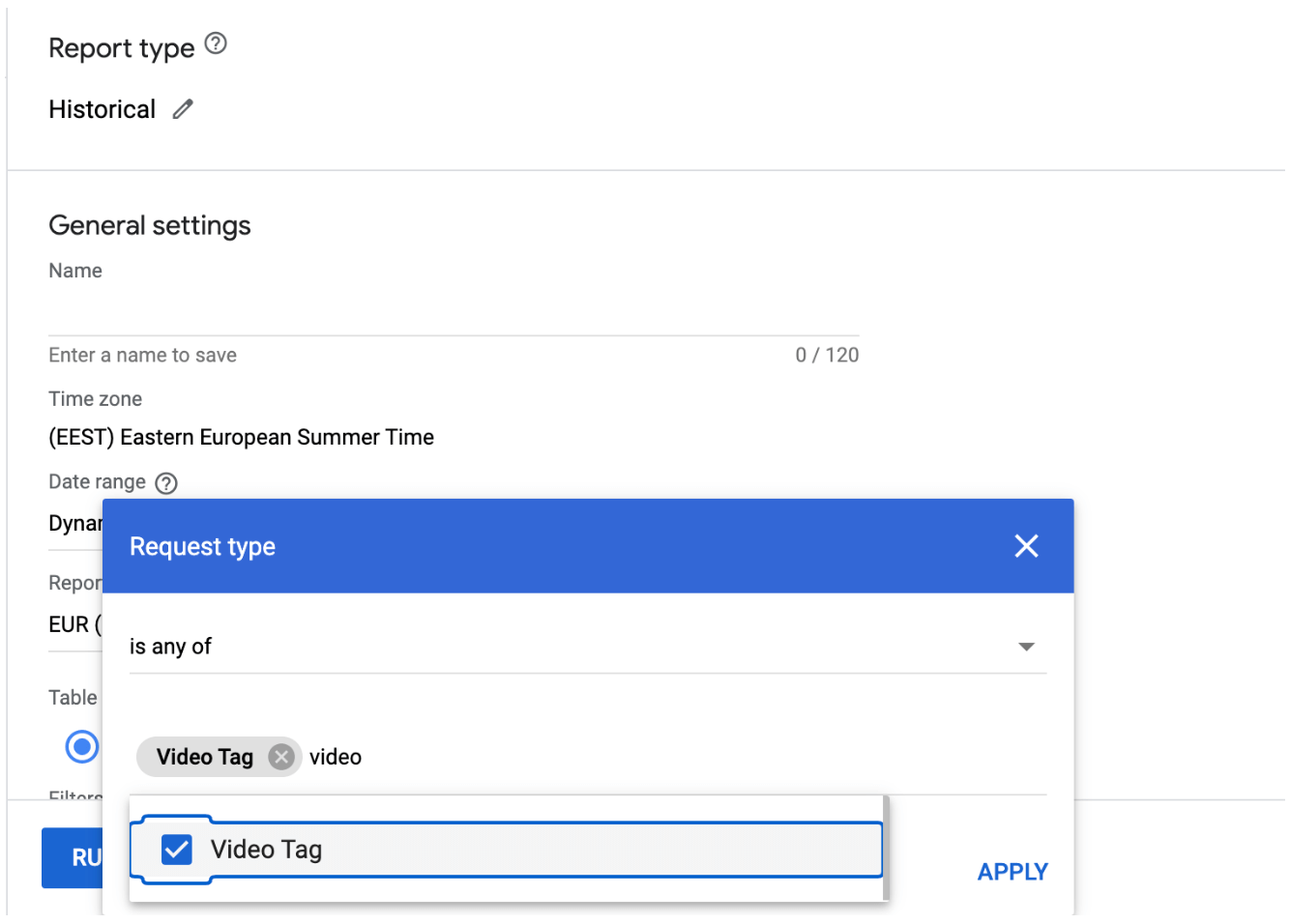The image size is (1290, 924).
Task: Open the Dynamic date range dropdown
Action: pos(74,524)
